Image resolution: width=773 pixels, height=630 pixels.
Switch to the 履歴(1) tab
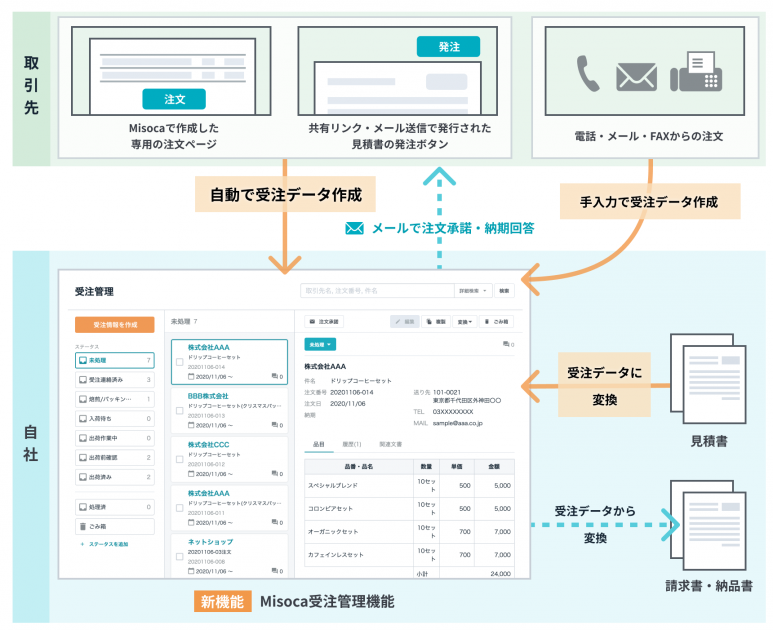pyautogui.click(x=352, y=443)
